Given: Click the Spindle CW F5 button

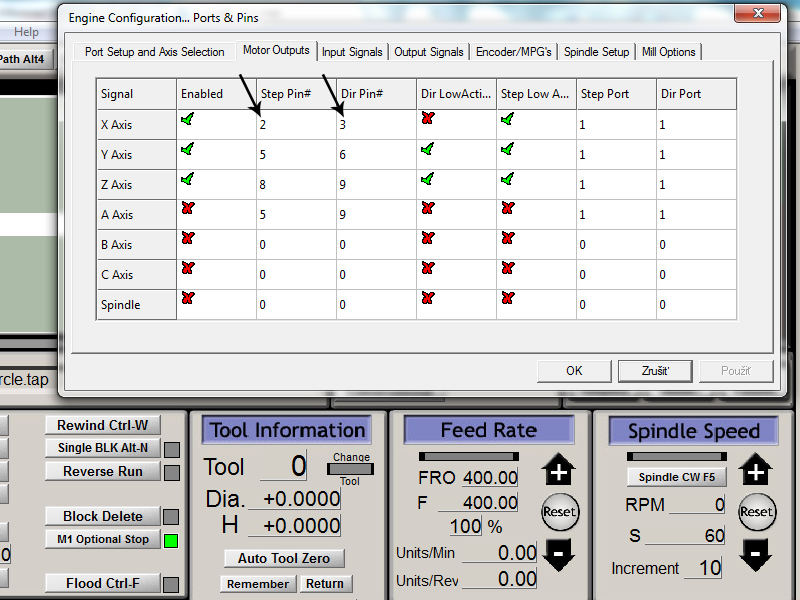Looking at the screenshot, I should 677,477.
